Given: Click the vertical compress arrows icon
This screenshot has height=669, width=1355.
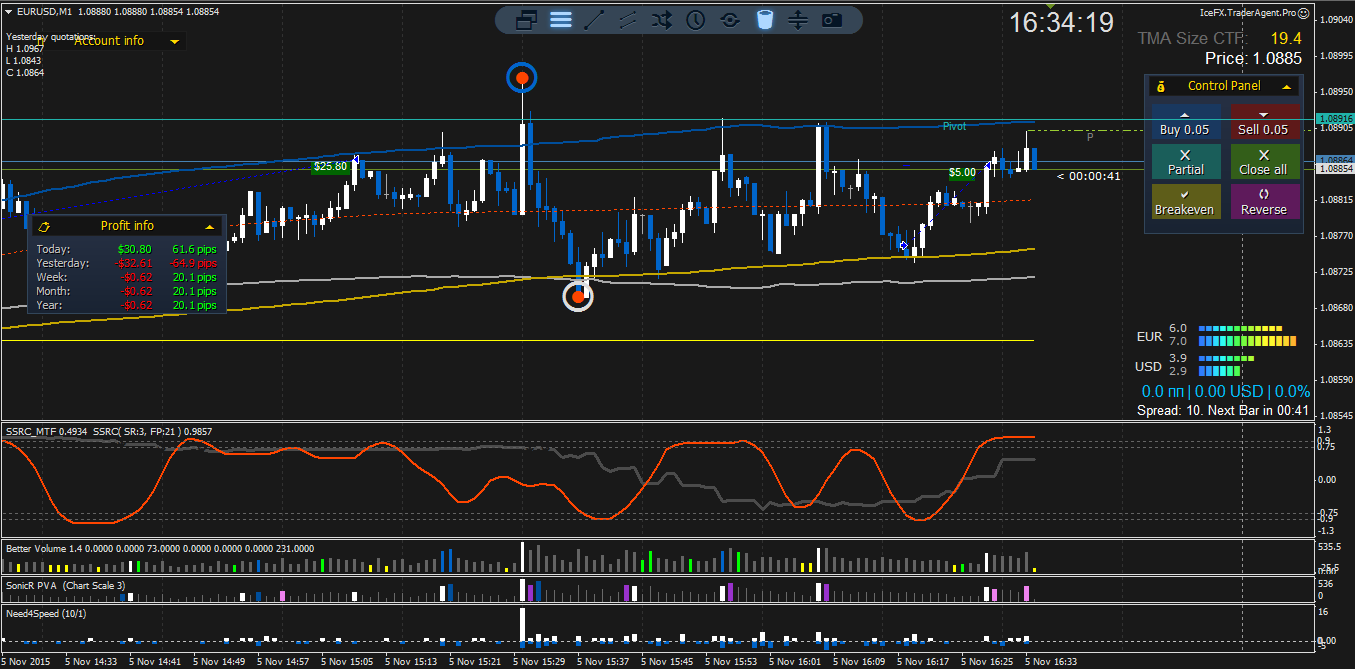Looking at the screenshot, I should click(x=797, y=19).
